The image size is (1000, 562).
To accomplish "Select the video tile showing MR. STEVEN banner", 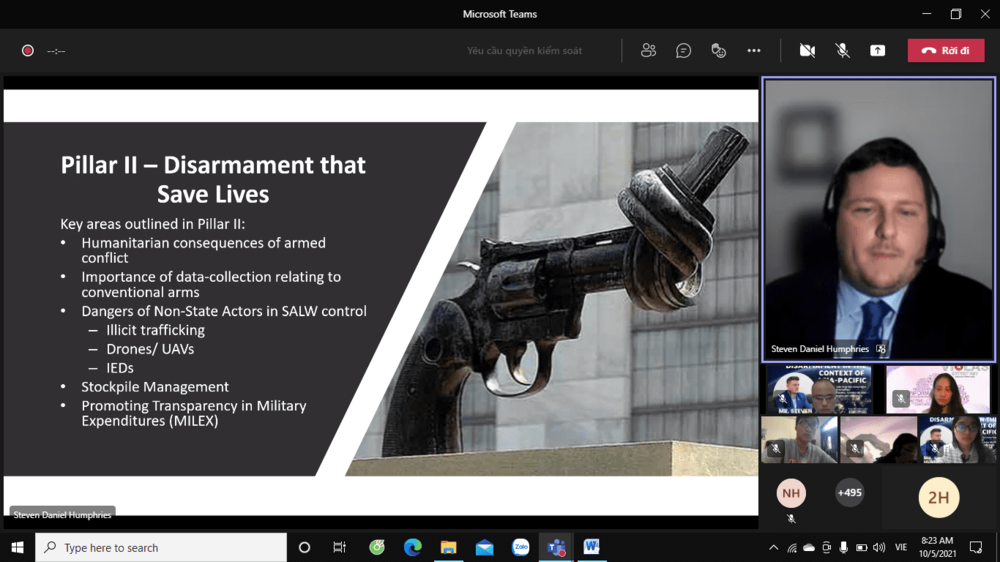I will click(819, 389).
